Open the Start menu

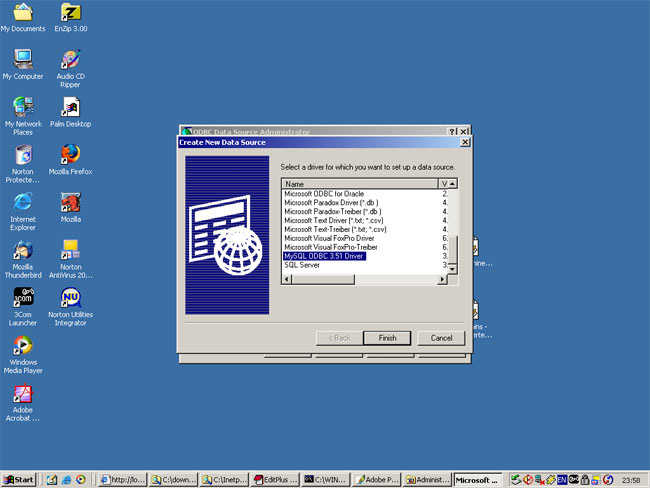(x=19, y=480)
